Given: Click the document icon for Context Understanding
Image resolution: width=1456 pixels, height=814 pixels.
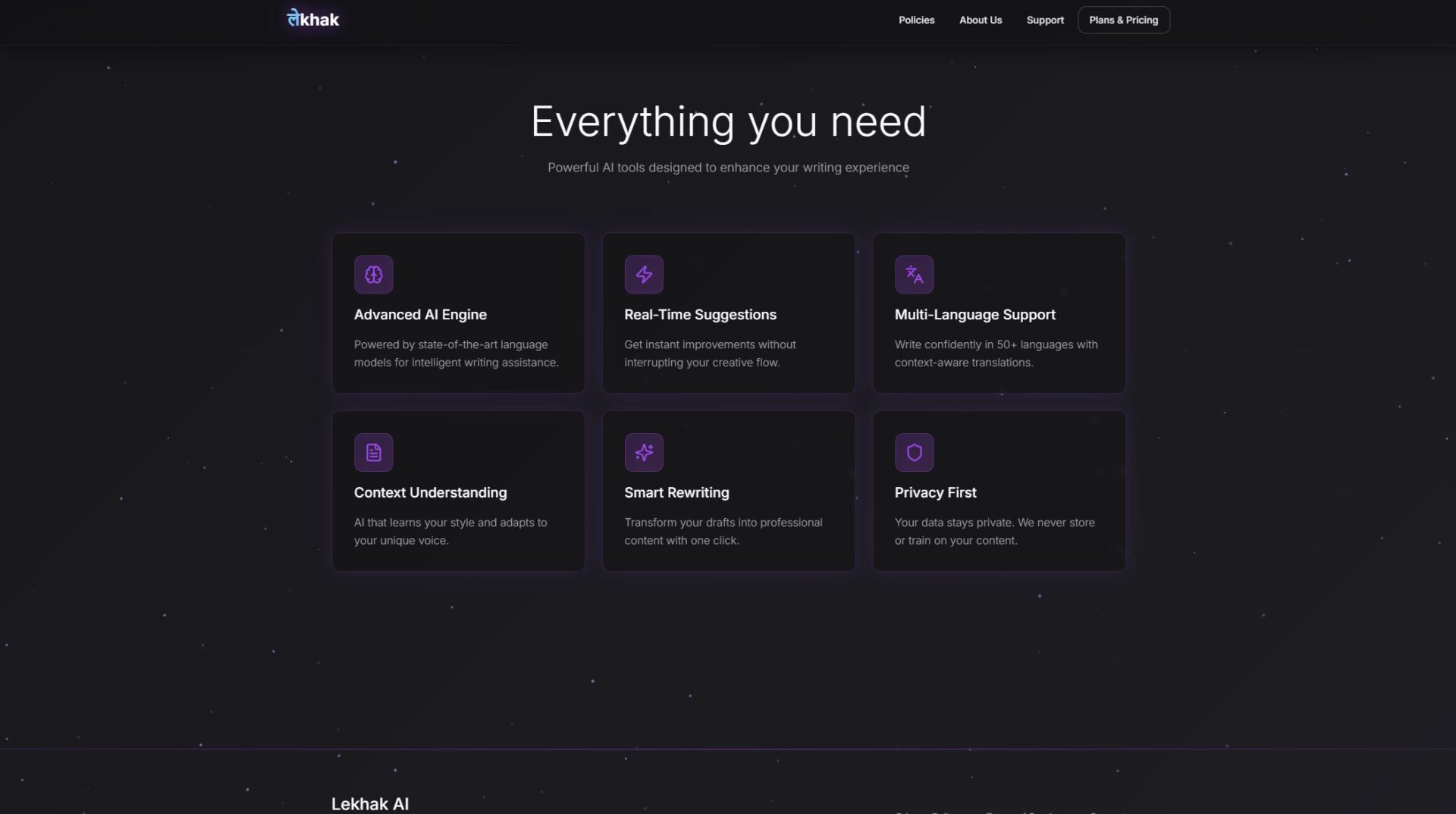Looking at the screenshot, I should point(373,453).
